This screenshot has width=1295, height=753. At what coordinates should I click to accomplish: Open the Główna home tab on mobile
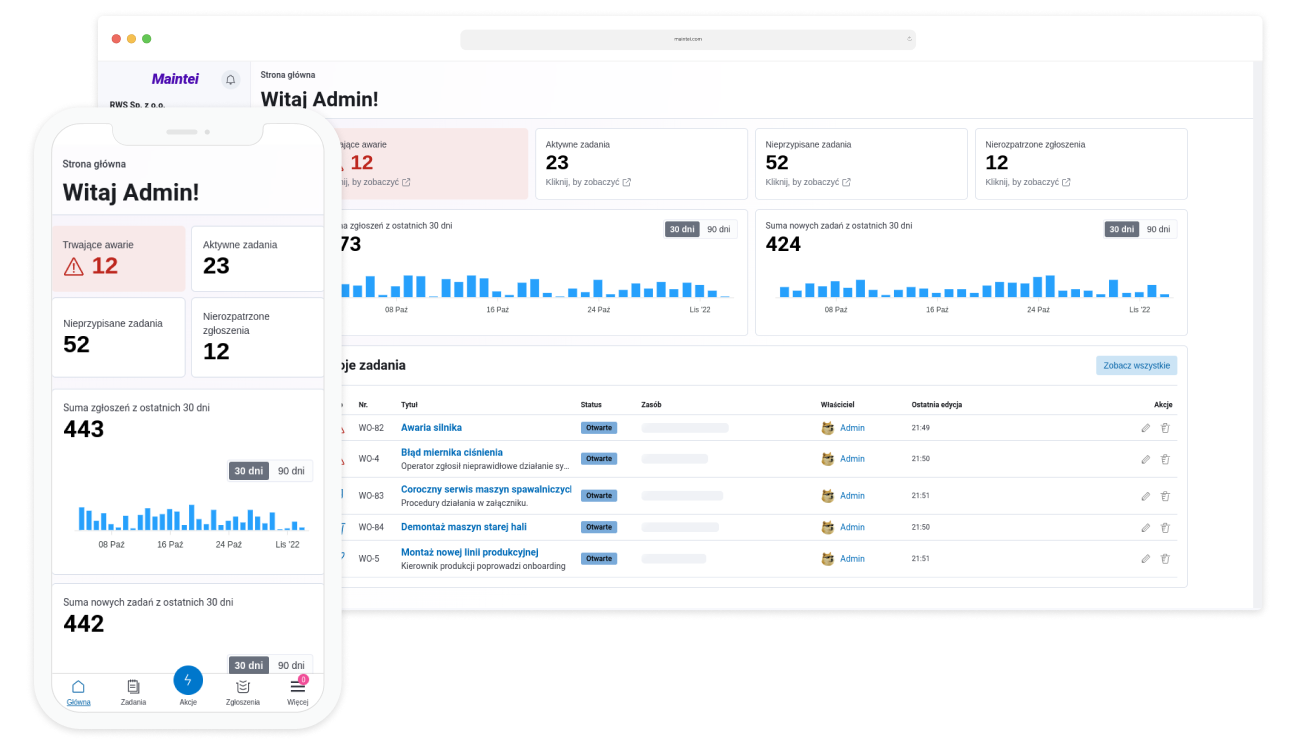(78, 691)
